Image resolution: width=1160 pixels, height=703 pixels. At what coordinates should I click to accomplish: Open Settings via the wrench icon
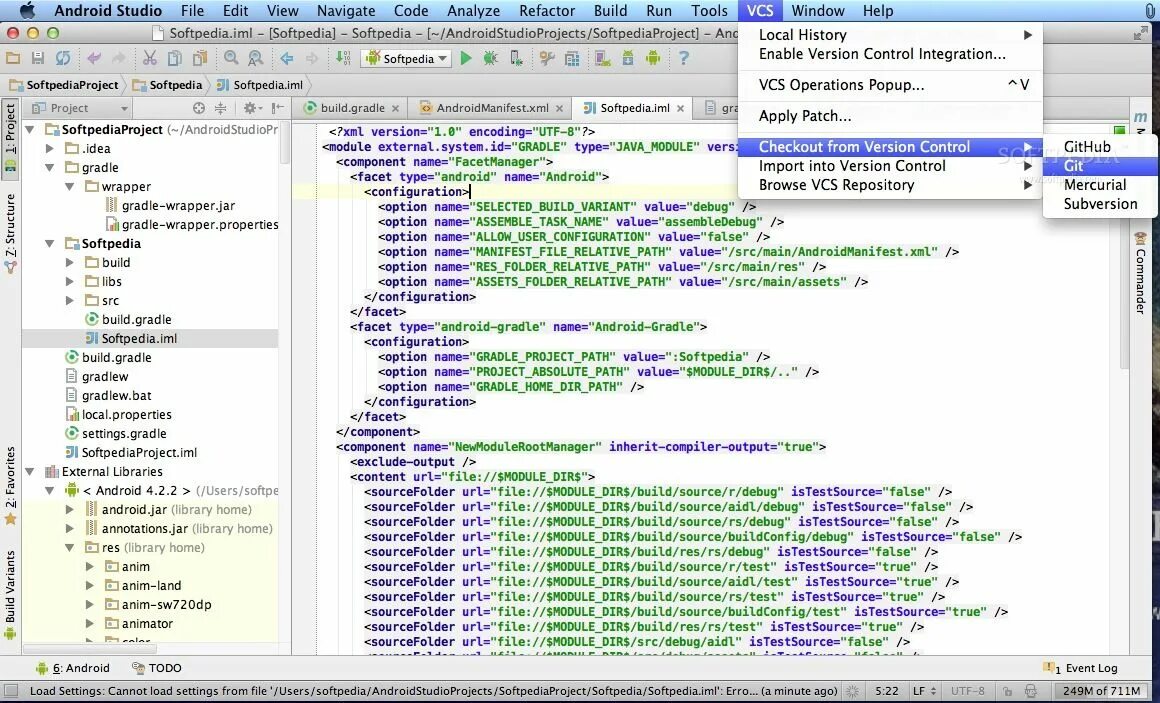547,58
